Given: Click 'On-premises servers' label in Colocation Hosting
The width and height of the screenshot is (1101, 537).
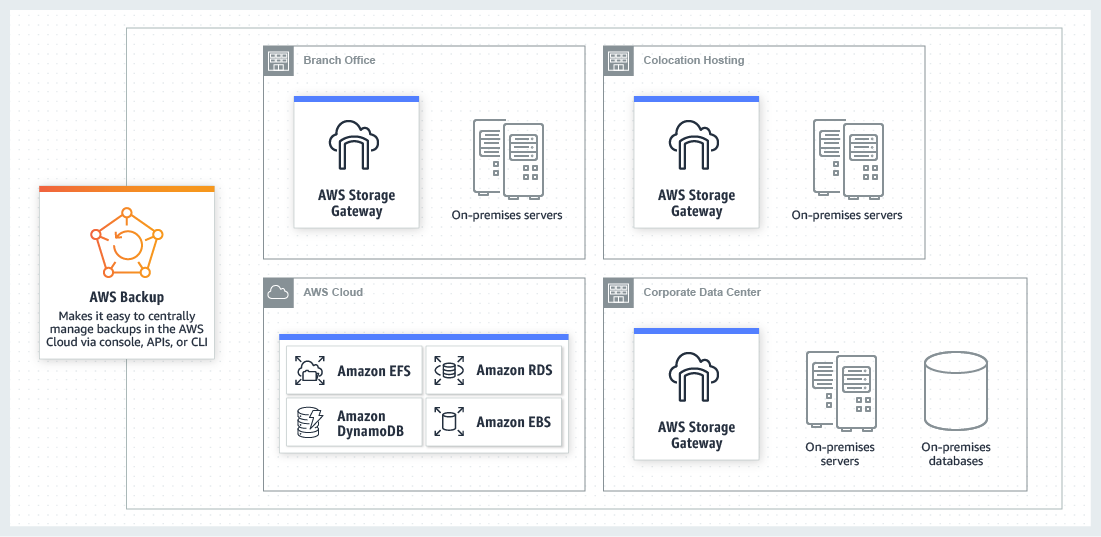Looking at the screenshot, I should [847, 215].
